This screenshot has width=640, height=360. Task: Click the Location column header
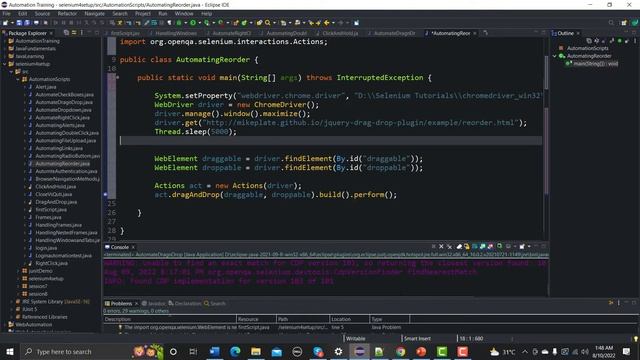(349, 319)
